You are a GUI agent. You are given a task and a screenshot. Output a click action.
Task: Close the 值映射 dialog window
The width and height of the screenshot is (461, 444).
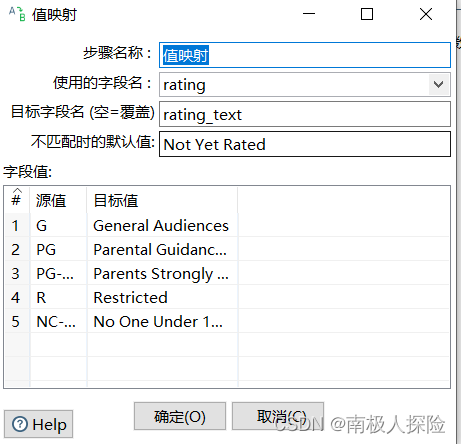(x=426, y=14)
